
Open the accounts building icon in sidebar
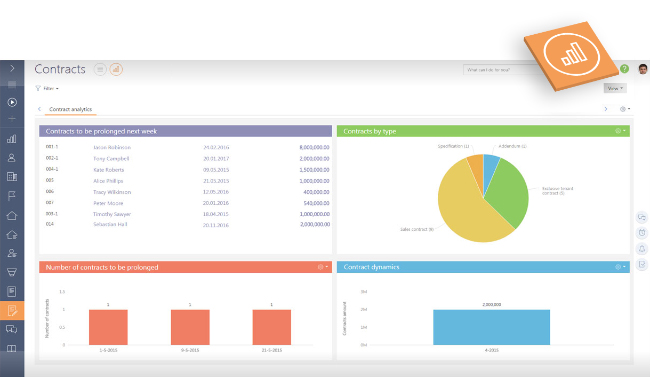(12, 177)
